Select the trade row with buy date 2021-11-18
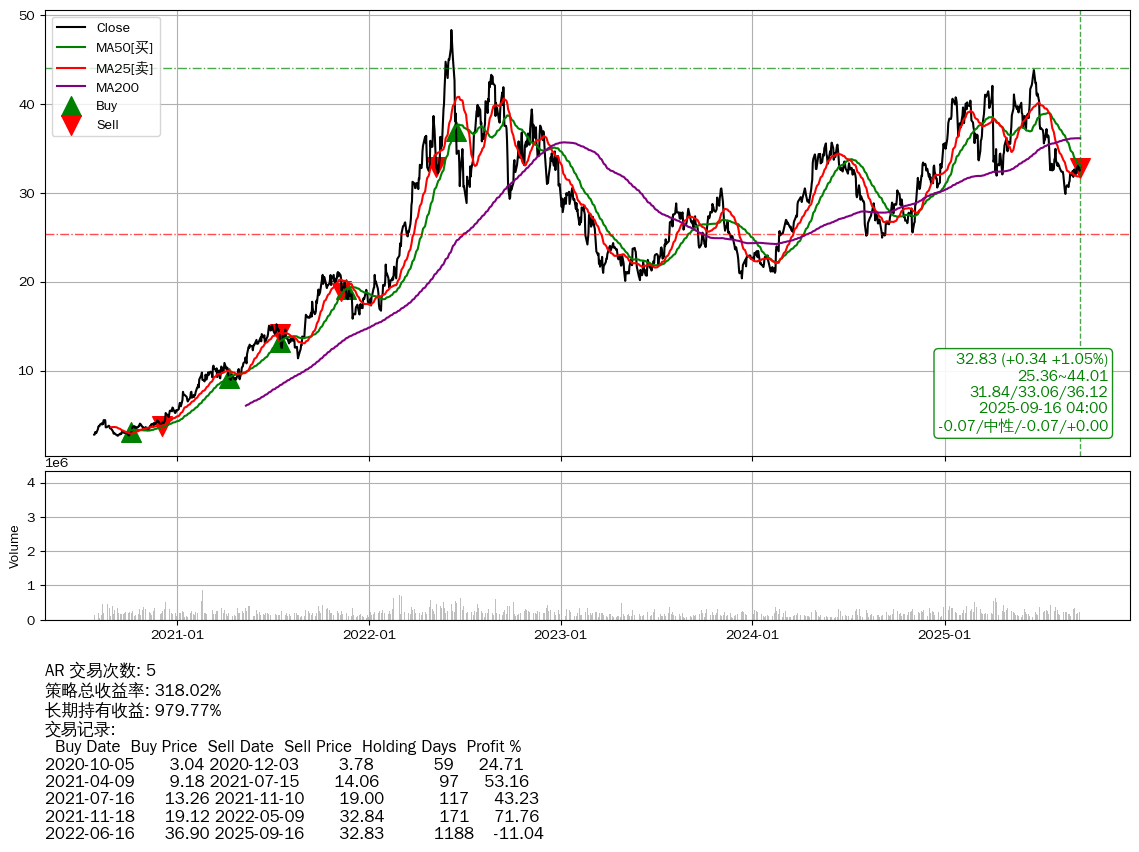1139x852 pixels. coord(293,816)
